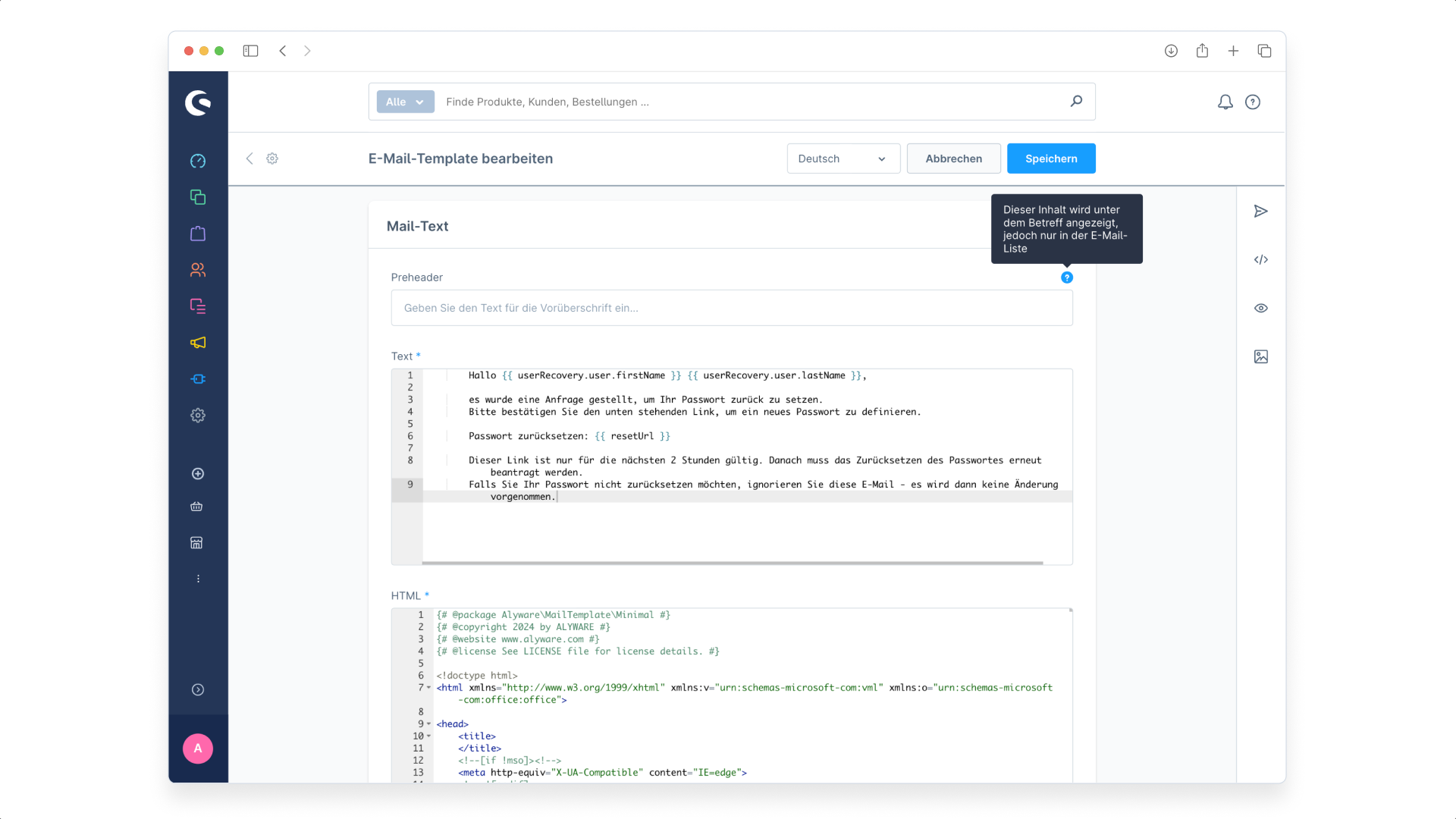Click the Speichern button
1456x819 pixels.
[x=1051, y=158]
